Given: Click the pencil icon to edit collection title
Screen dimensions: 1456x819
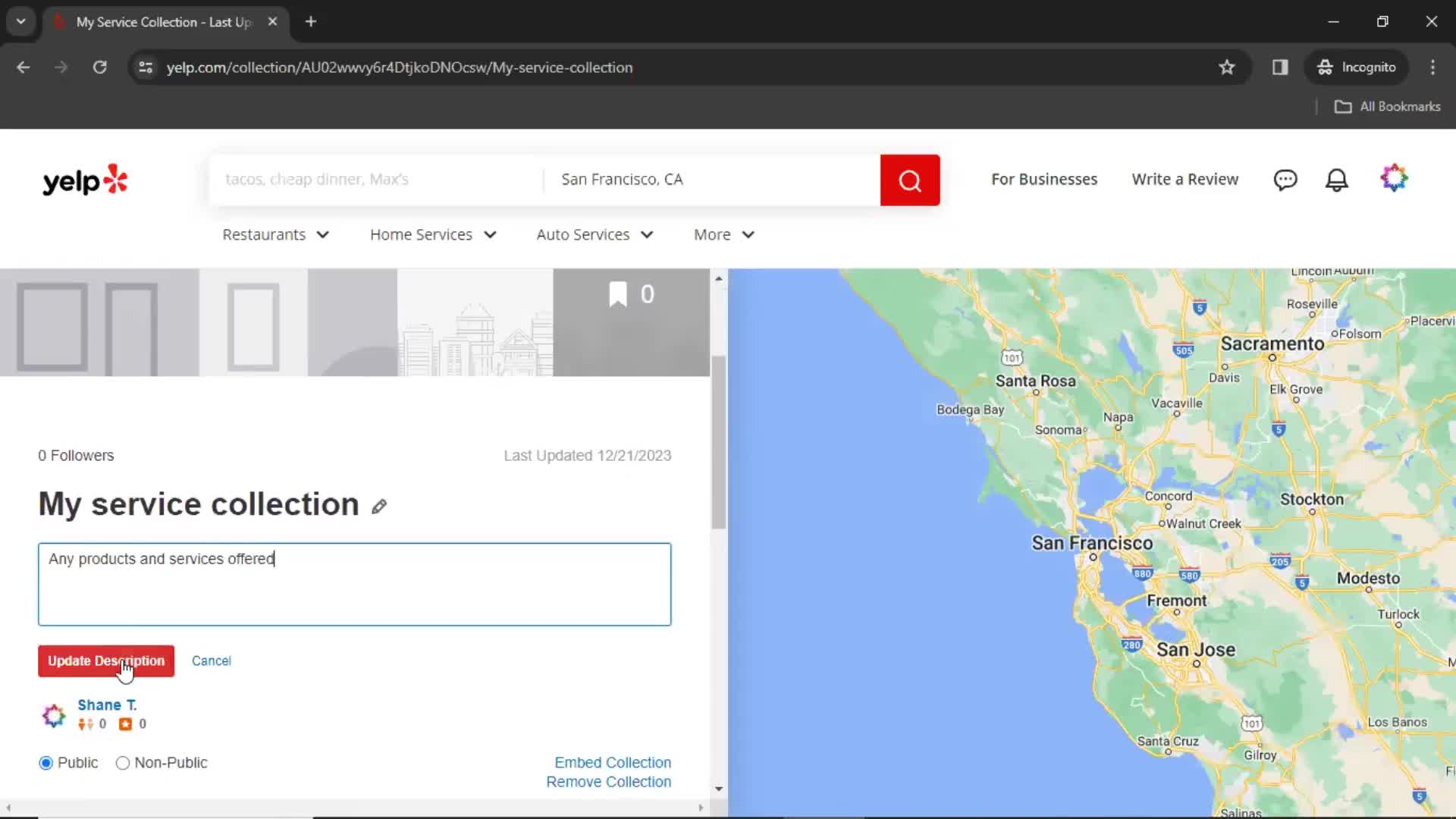Looking at the screenshot, I should coord(379,506).
